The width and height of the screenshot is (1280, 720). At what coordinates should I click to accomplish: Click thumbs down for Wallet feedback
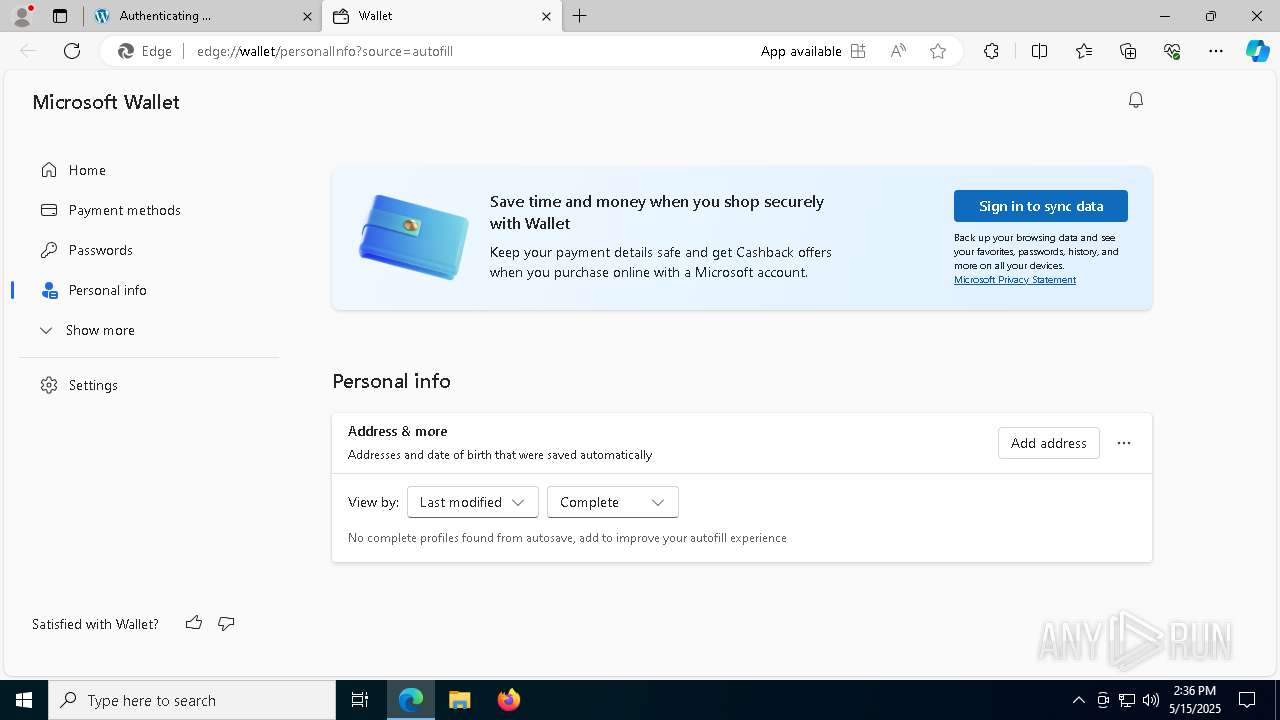coord(226,623)
